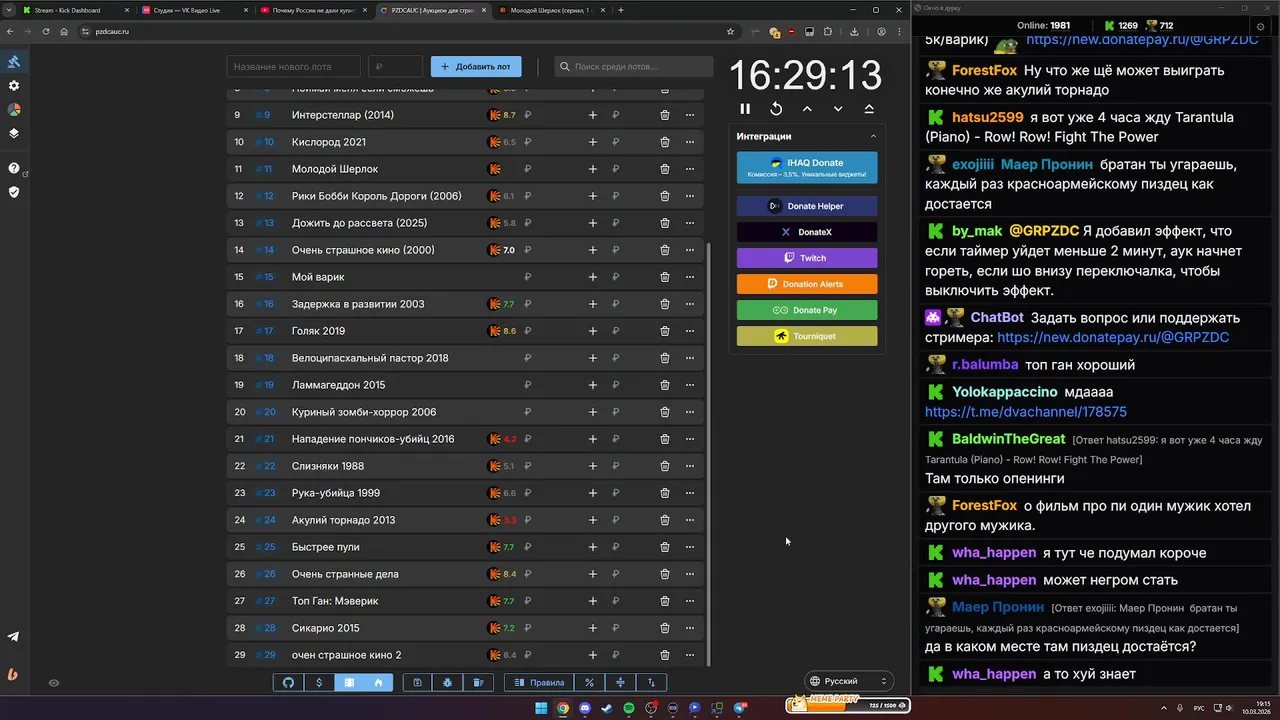
Task: Switch to the Stream - Kick Dashboard tab
Action: click(76, 10)
